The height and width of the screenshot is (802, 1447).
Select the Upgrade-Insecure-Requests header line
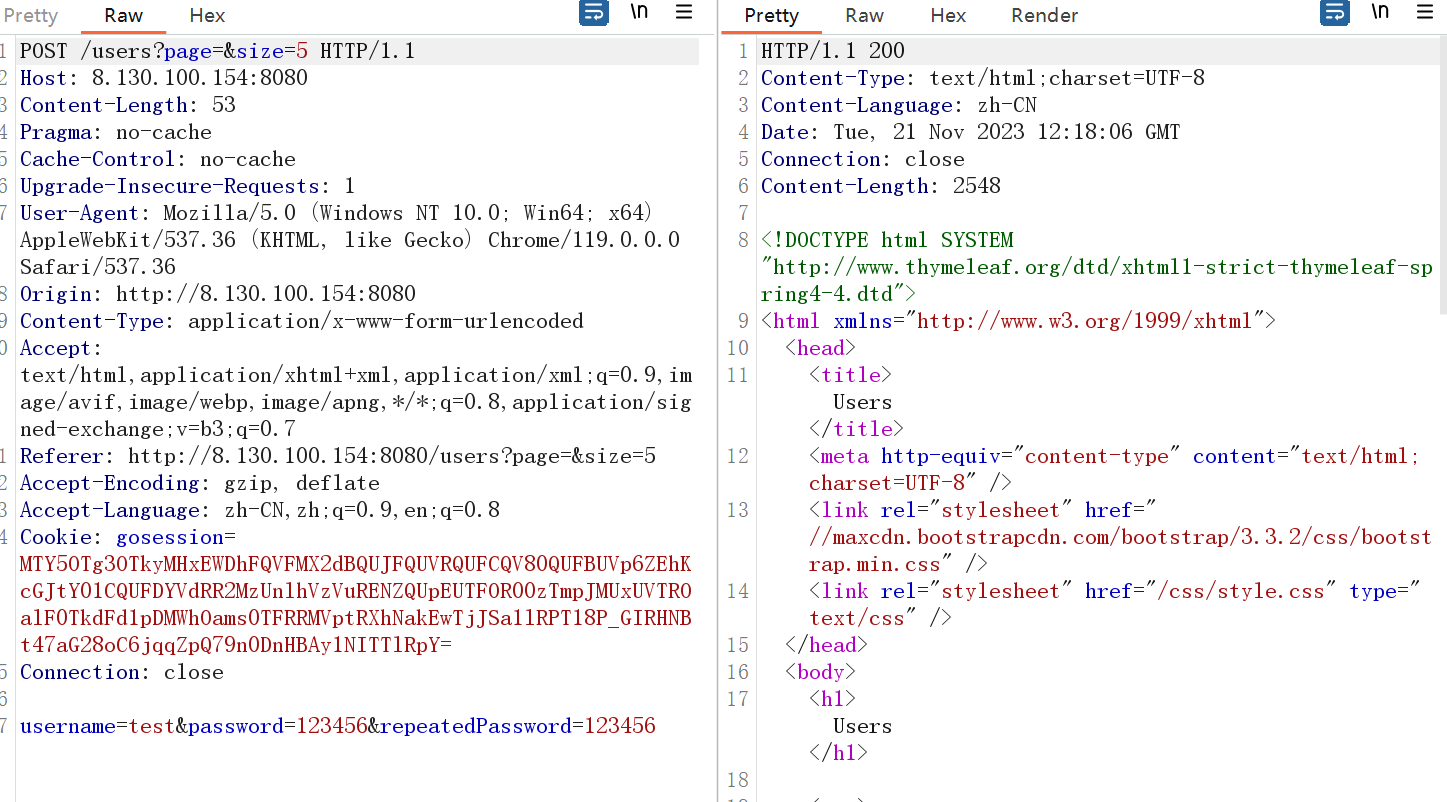(x=188, y=186)
